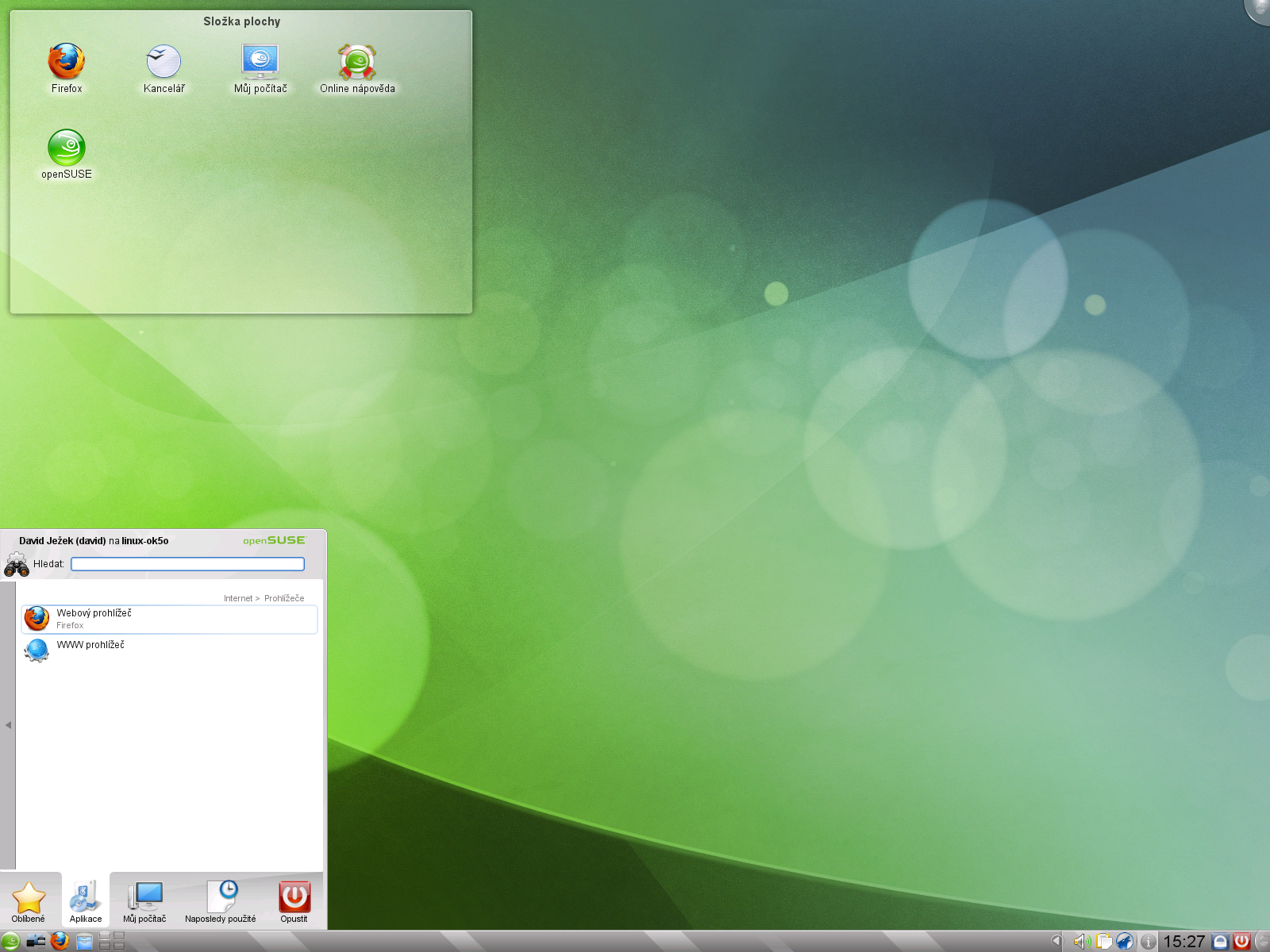Click the blue wolf tray icon
This screenshot has height=952, width=1270.
click(1125, 942)
